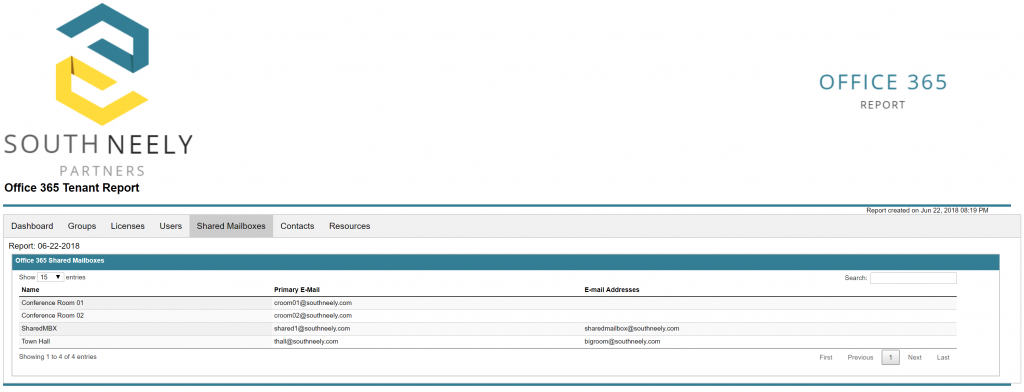Click the Next pagination link

tap(914, 357)
